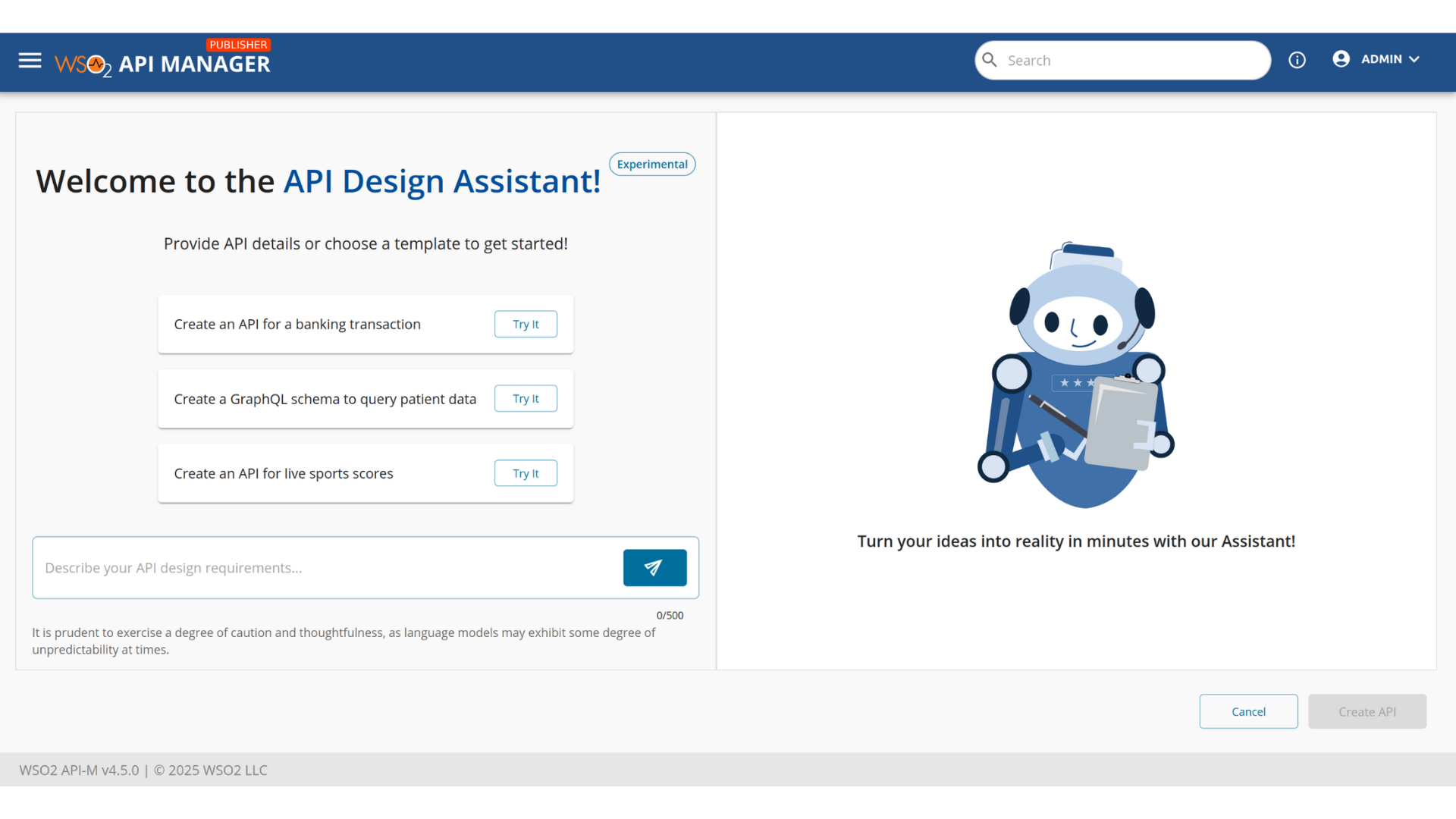Click the WSO2 API Manager logo
This screenshot has width=1456, height=819.
162,64
